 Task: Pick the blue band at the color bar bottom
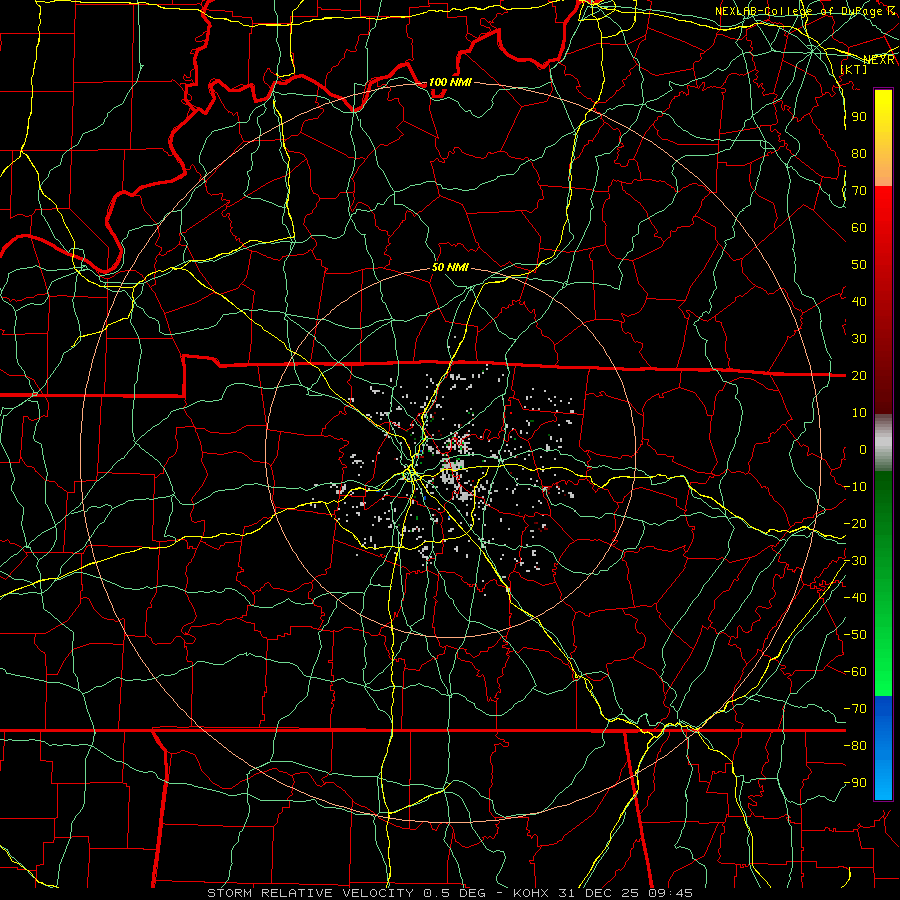coord(883,748)
